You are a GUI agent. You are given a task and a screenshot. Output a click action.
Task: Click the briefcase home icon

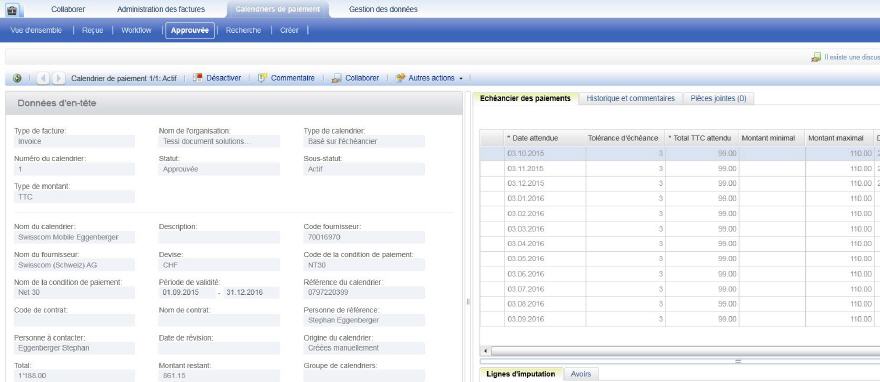[12, 10]
